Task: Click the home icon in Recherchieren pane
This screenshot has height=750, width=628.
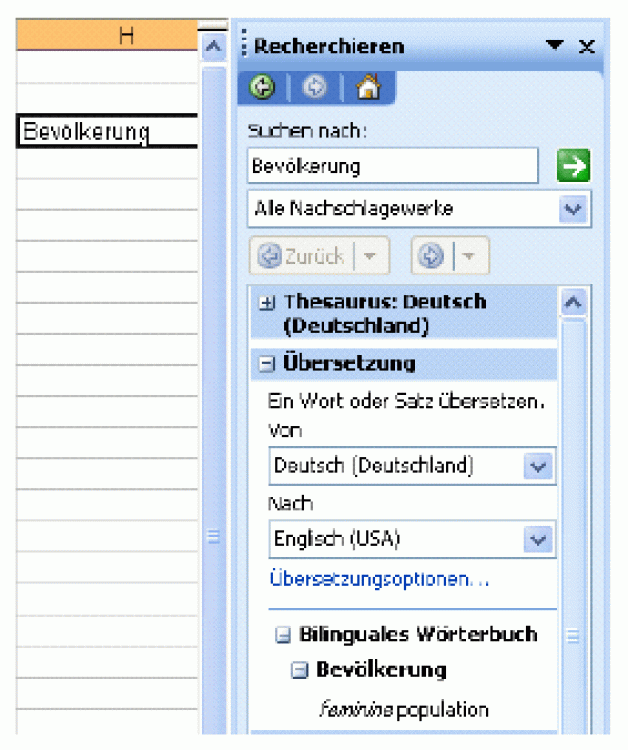Action: [x=367, y=88]
